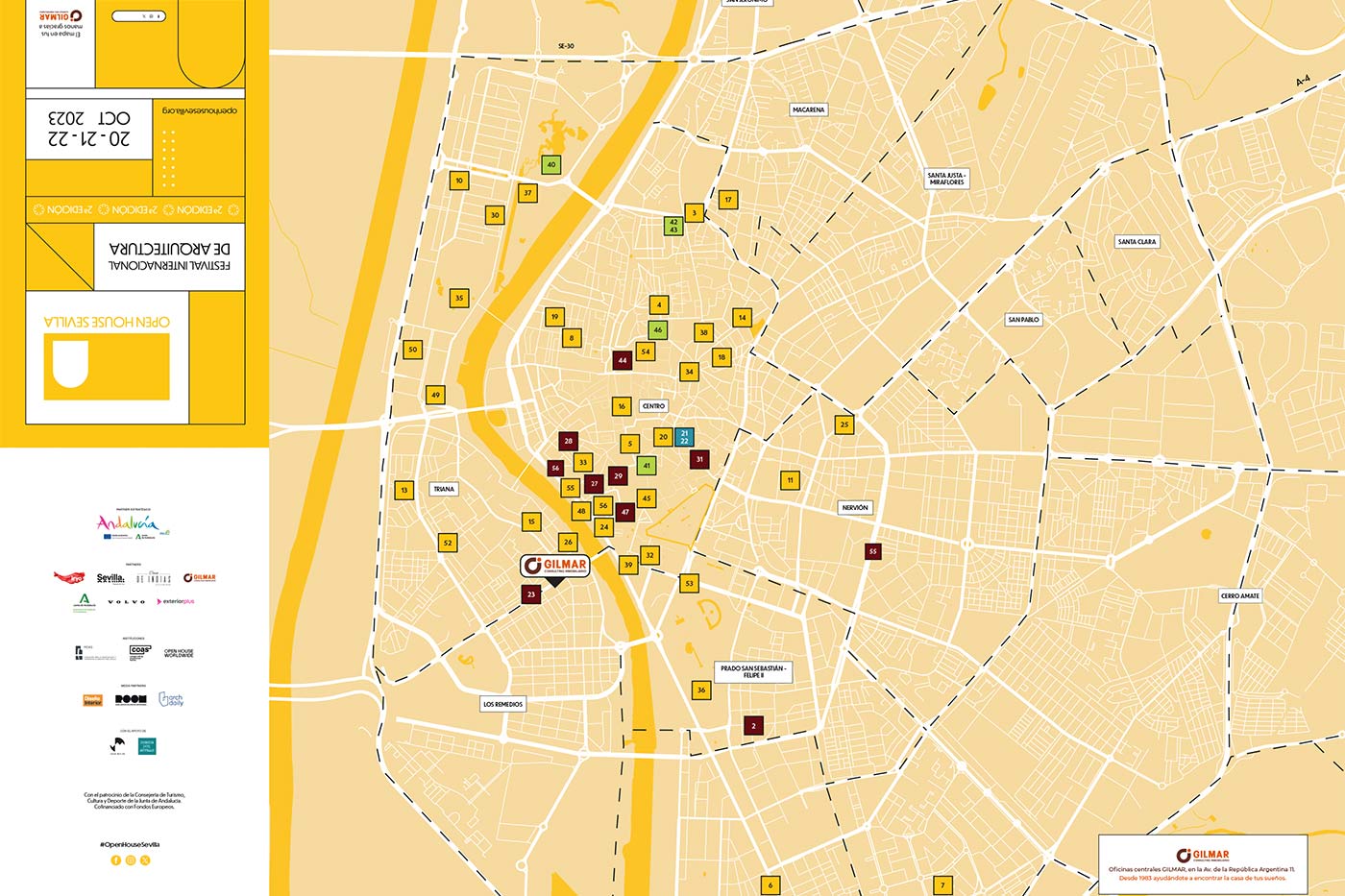This screenshot has height=896, width=1345.
Task: Click the CENTRO district label
Action: click(x=653, y=406)
